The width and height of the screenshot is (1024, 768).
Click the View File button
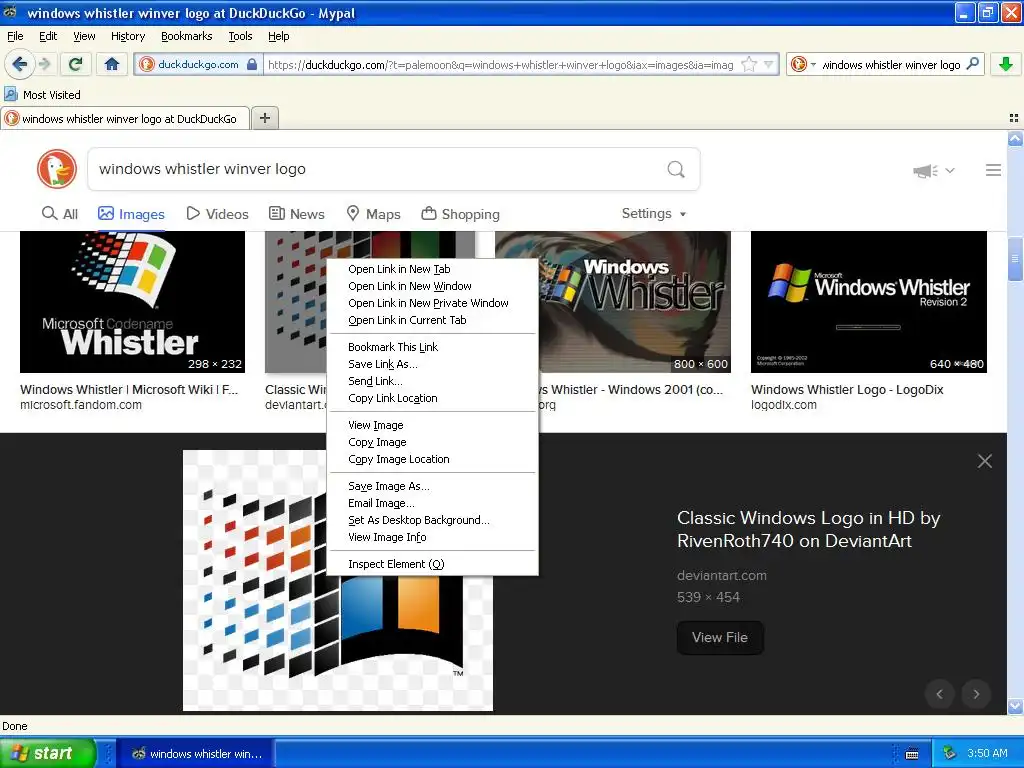tap(720, 637)
